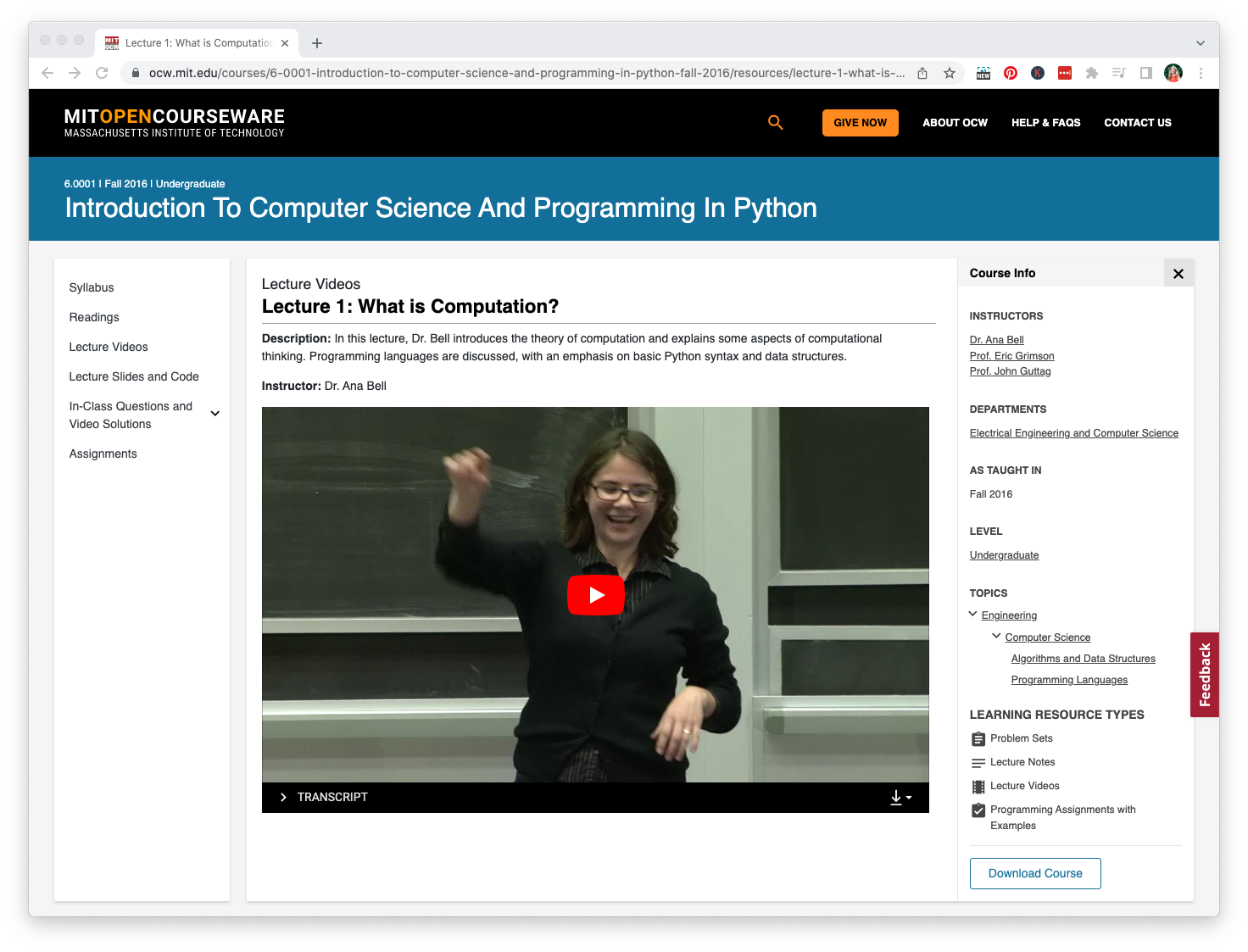This screenshot has height=952, width=1248.
Task: Expand In-Class Questions and Video Solutions
Action: (x=215, y=414)
